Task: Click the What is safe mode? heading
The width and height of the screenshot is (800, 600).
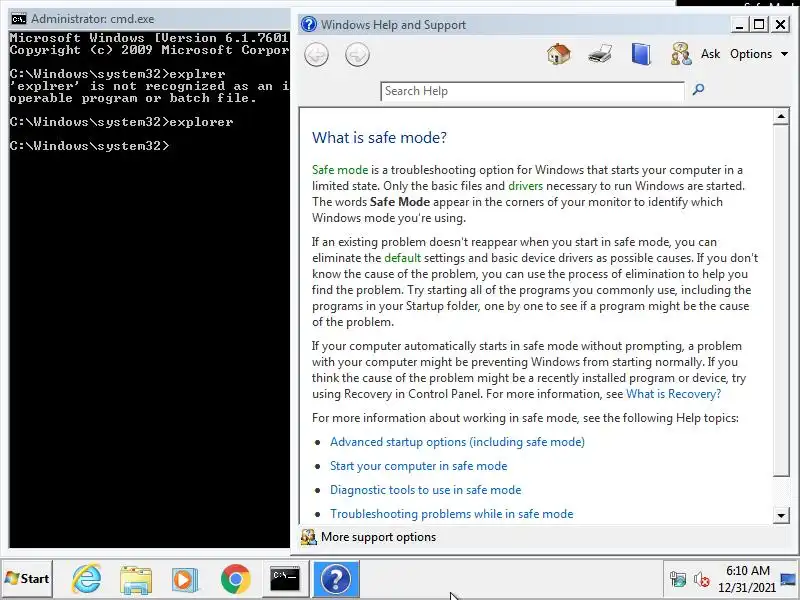Action: [x=379, y=138]
